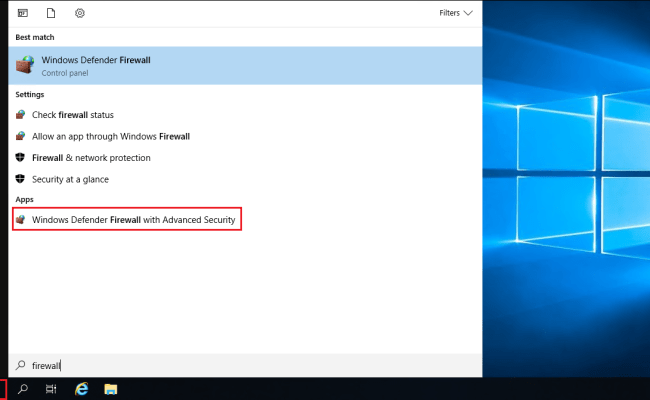Click the search box containing firewall
The image size is (650, 400).
coord(245,365)
